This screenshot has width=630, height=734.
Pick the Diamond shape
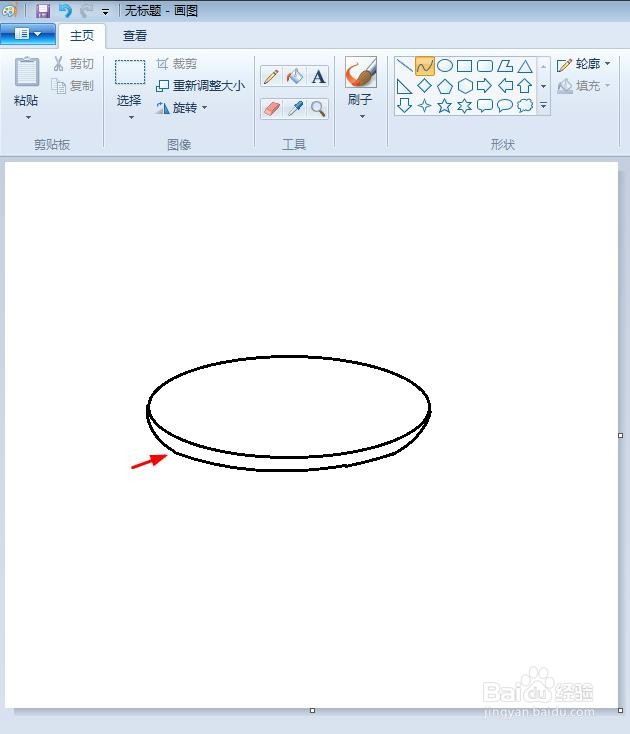tap(425, 86)
